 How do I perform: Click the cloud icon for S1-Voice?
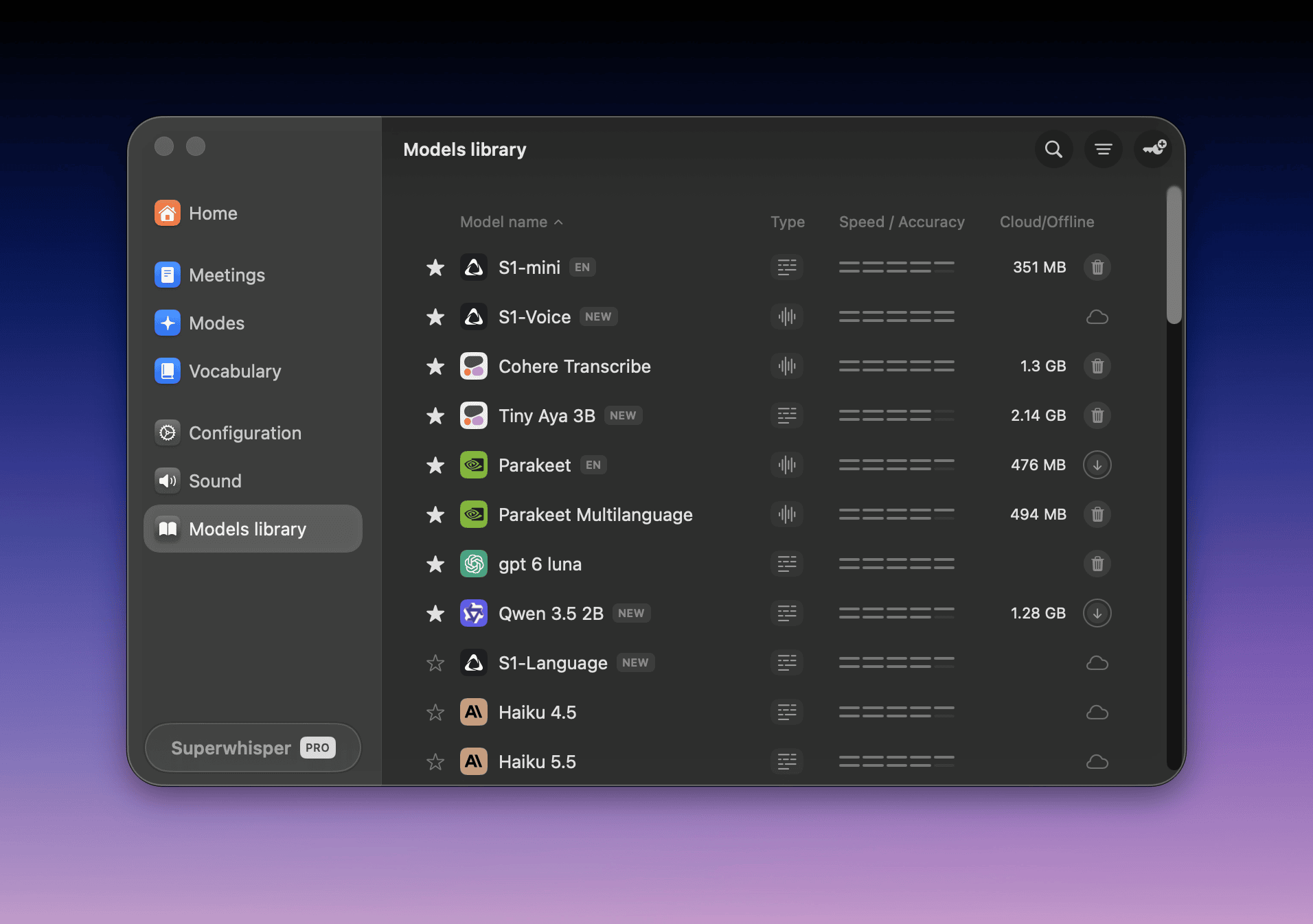pos(1097,317)
